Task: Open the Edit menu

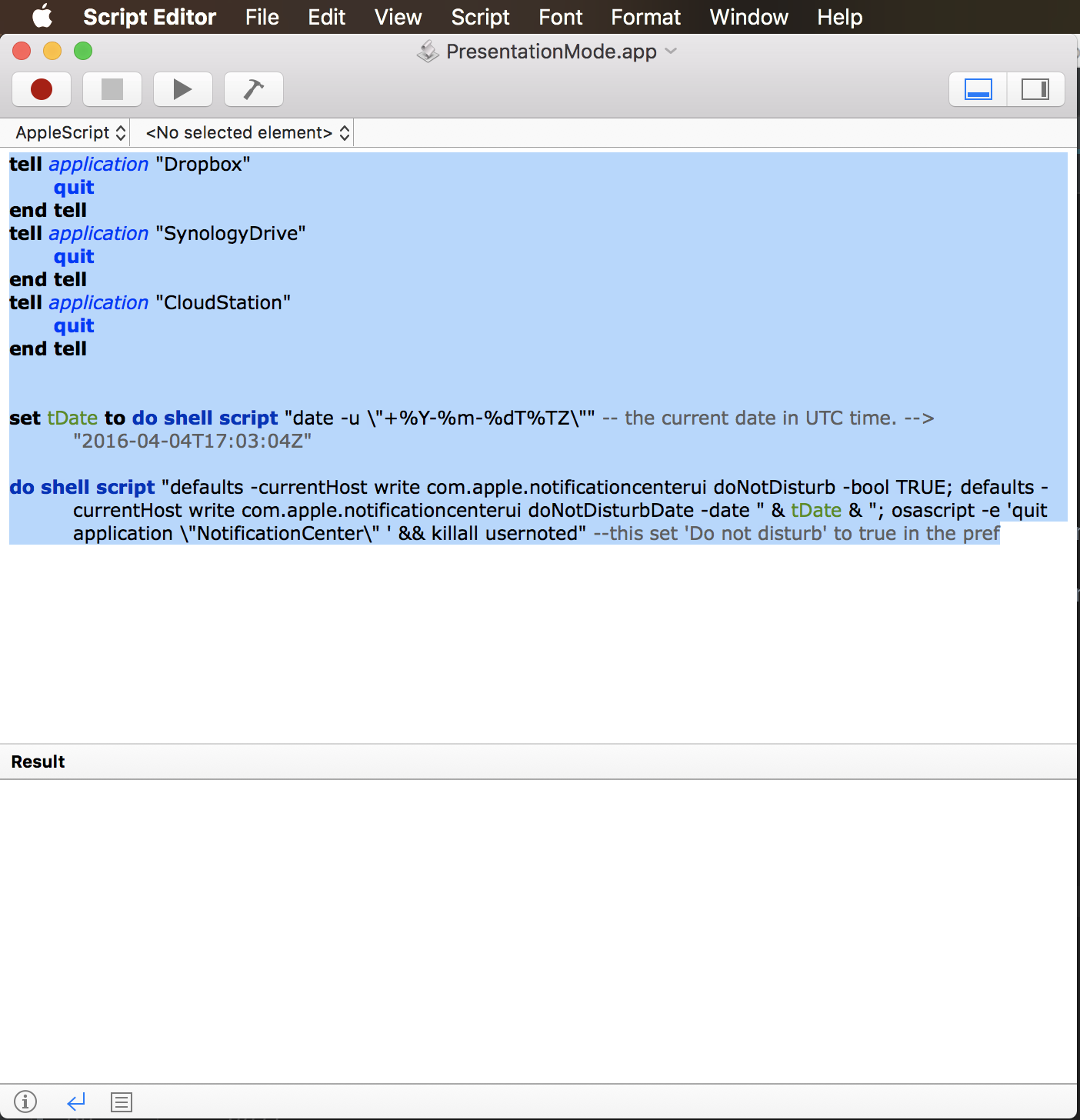Action: tap(327, 17)
